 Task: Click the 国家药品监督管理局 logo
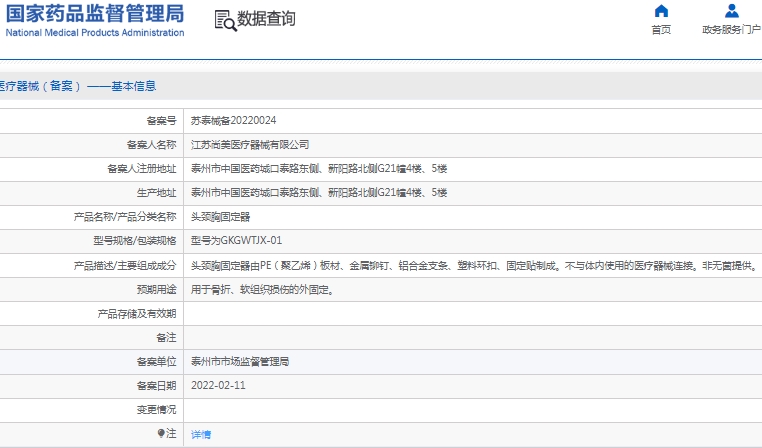(x=95, y=14)
